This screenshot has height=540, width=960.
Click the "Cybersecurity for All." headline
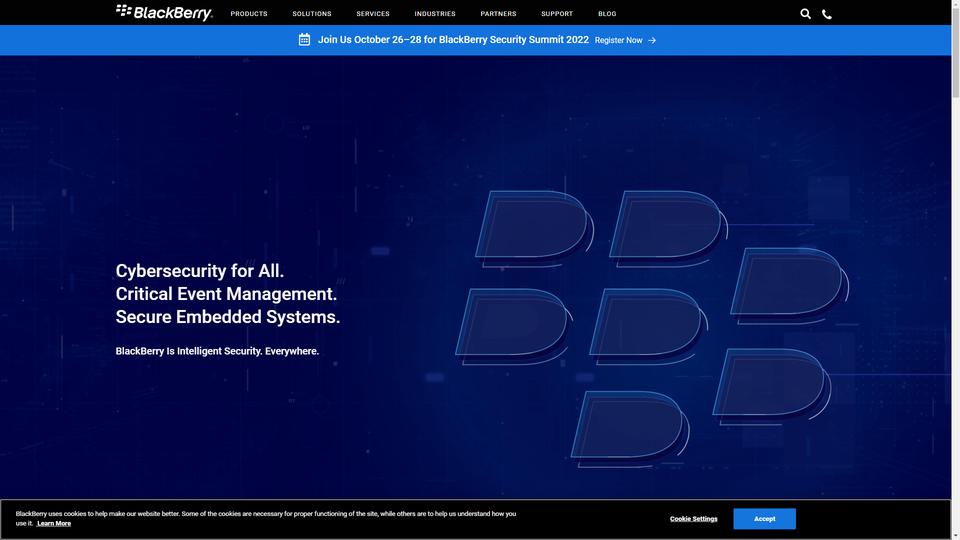[x=200, y=271]
